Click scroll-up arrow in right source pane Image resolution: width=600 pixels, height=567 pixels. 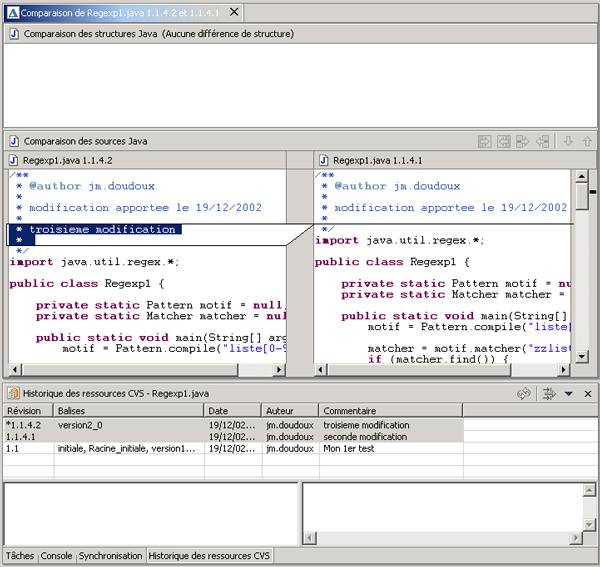coord(581,177)
